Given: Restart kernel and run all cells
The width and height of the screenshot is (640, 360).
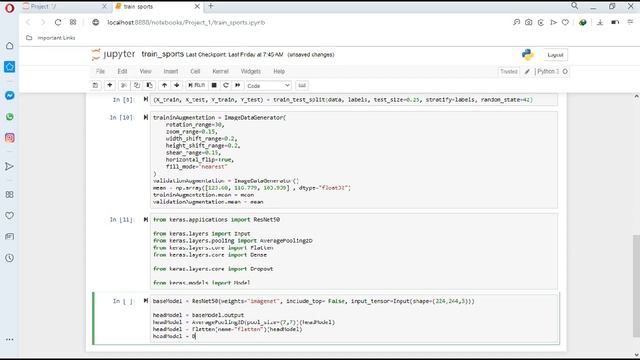Looking at the screenshot, I should (x=238, y=85).
